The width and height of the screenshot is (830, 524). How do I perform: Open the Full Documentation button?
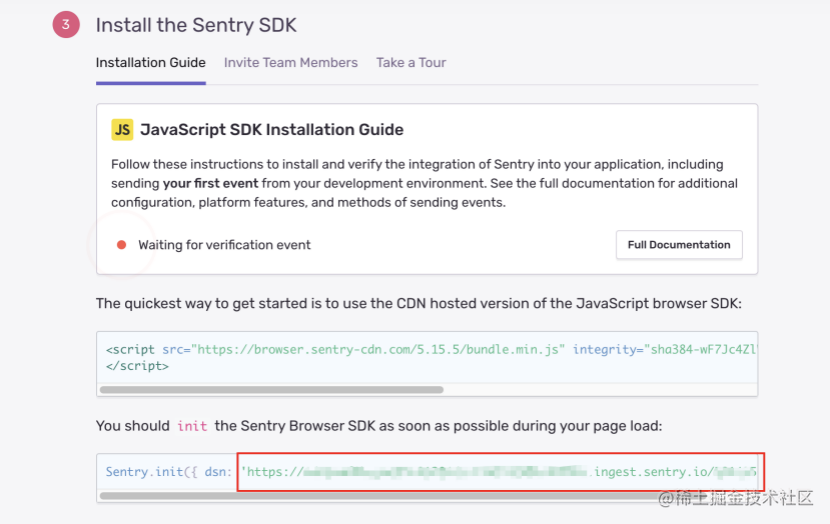679,245
